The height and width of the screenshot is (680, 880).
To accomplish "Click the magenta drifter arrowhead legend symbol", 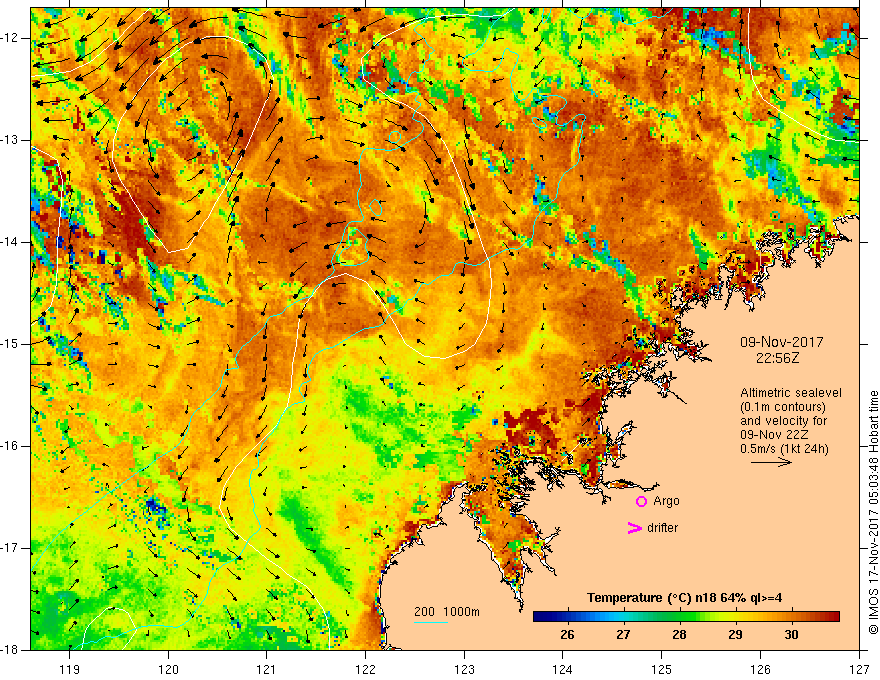I will pos(634,528).
